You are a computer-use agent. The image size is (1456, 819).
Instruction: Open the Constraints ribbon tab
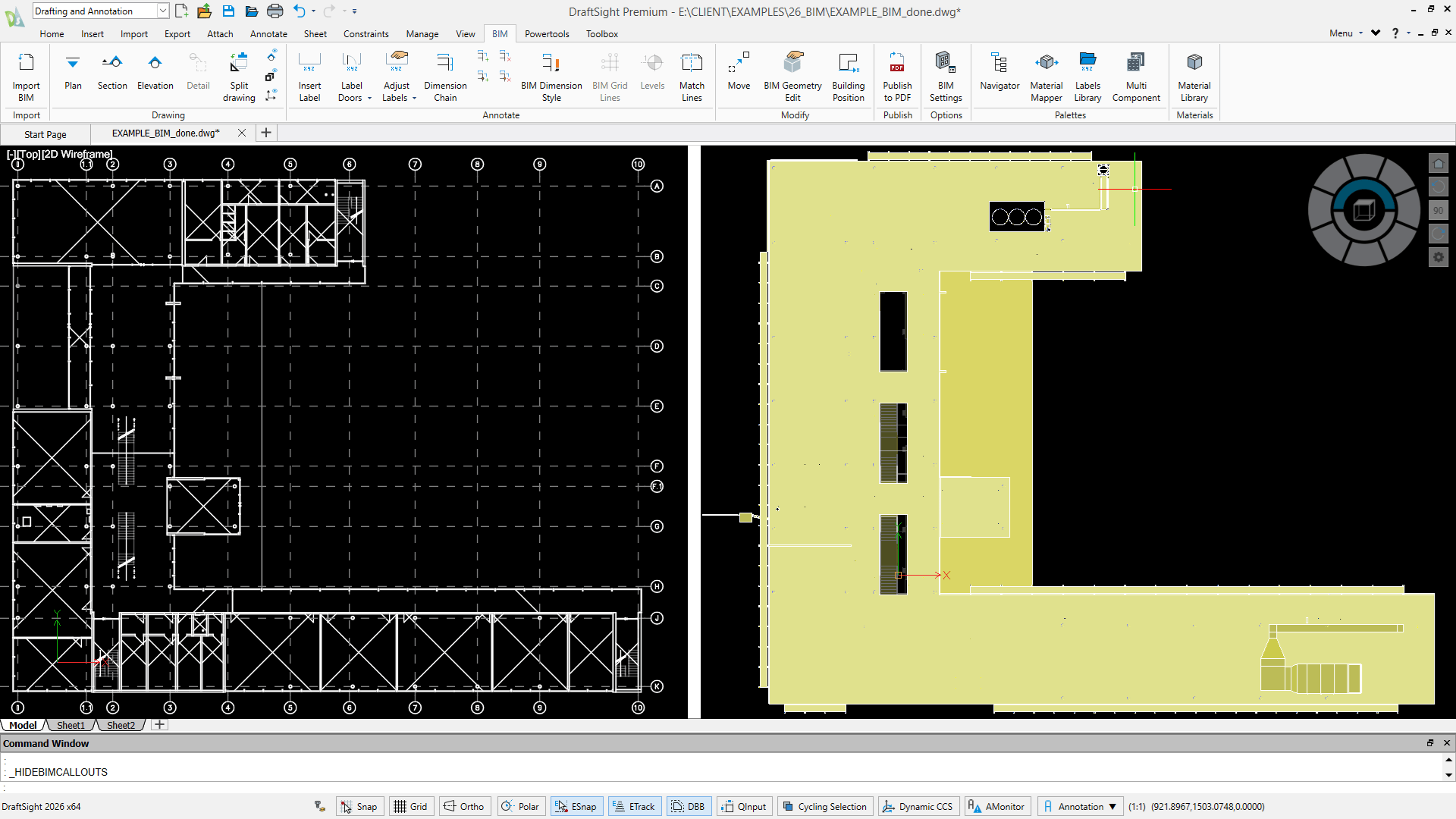[366, 33]
